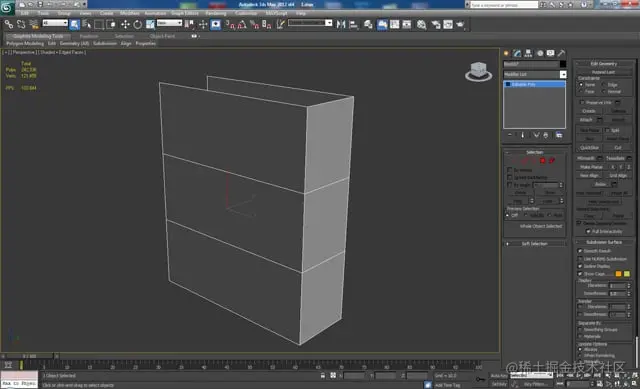Screen dimensions: 640x389
Task: Toggle the Full Interactivity checkbox
Action: [x=588, y=231]
